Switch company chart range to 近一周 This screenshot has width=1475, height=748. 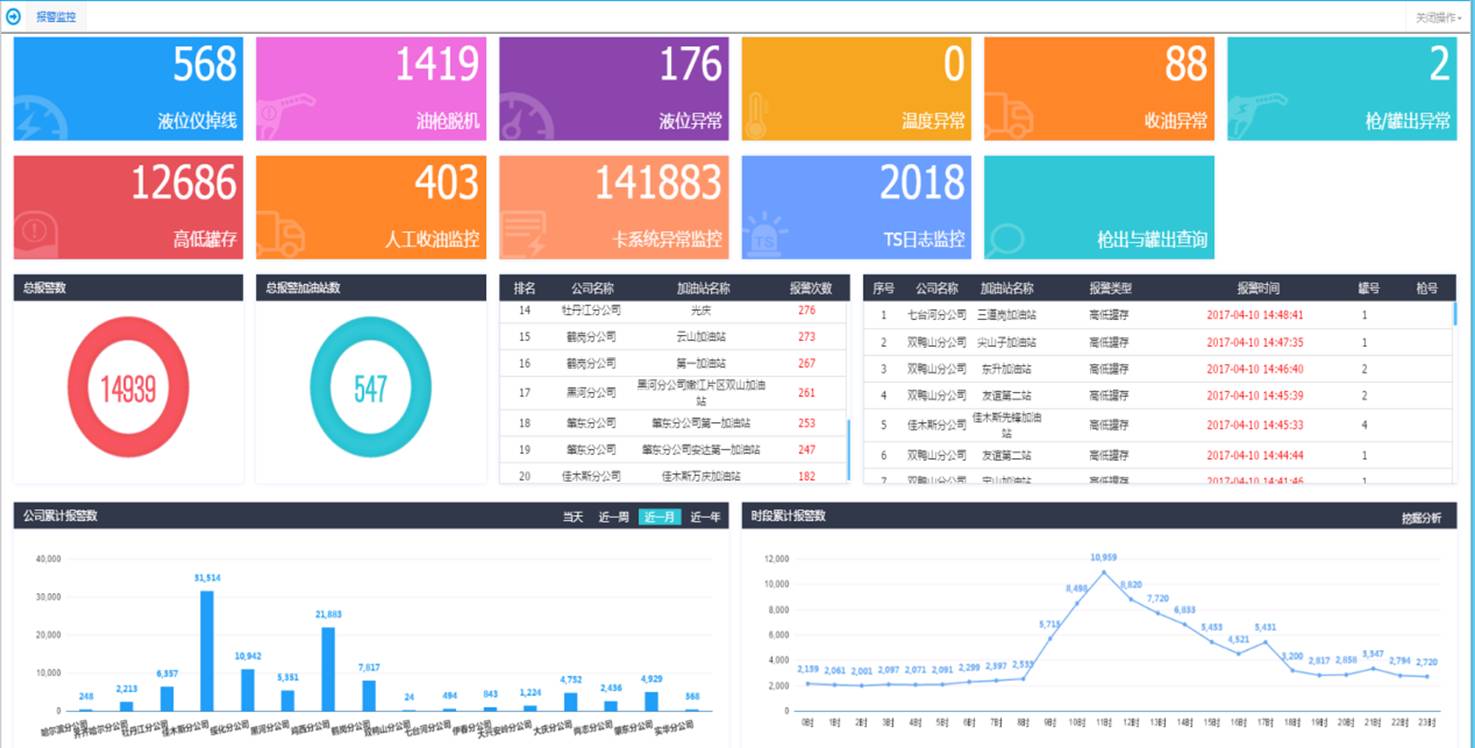coord(613,517)
